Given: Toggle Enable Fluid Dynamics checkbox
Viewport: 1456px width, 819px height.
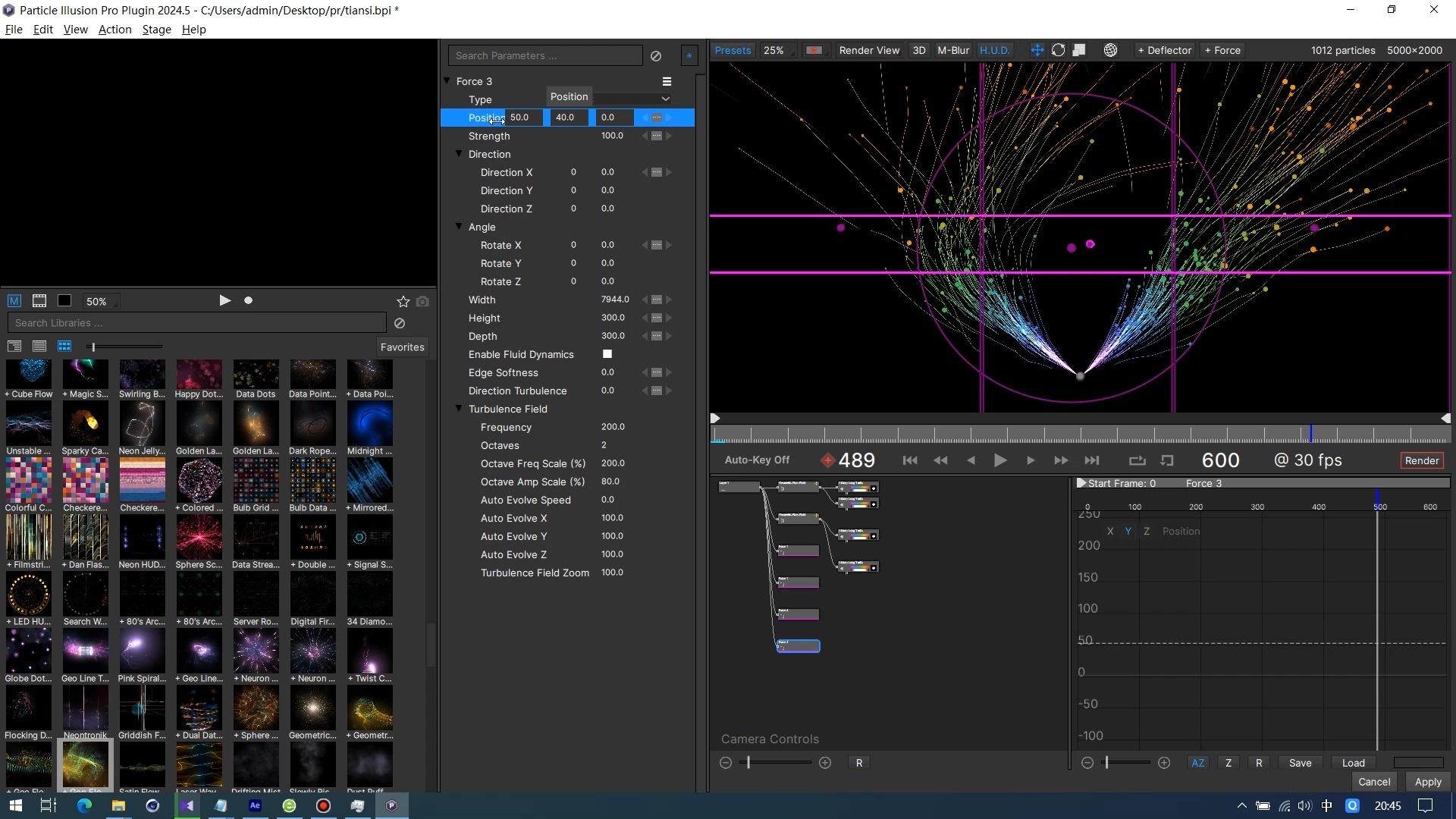Looking at the screenshot, I should [x=606, y=354].
